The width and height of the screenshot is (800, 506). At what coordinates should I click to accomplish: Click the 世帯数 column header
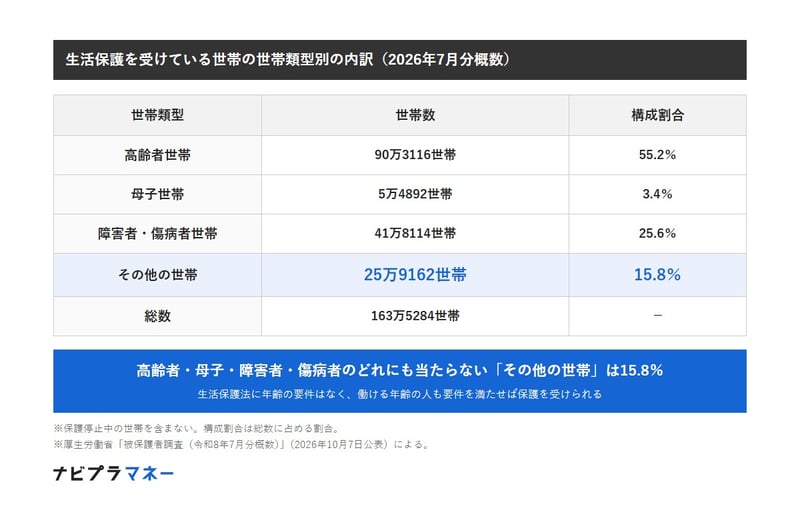point(415,115)
